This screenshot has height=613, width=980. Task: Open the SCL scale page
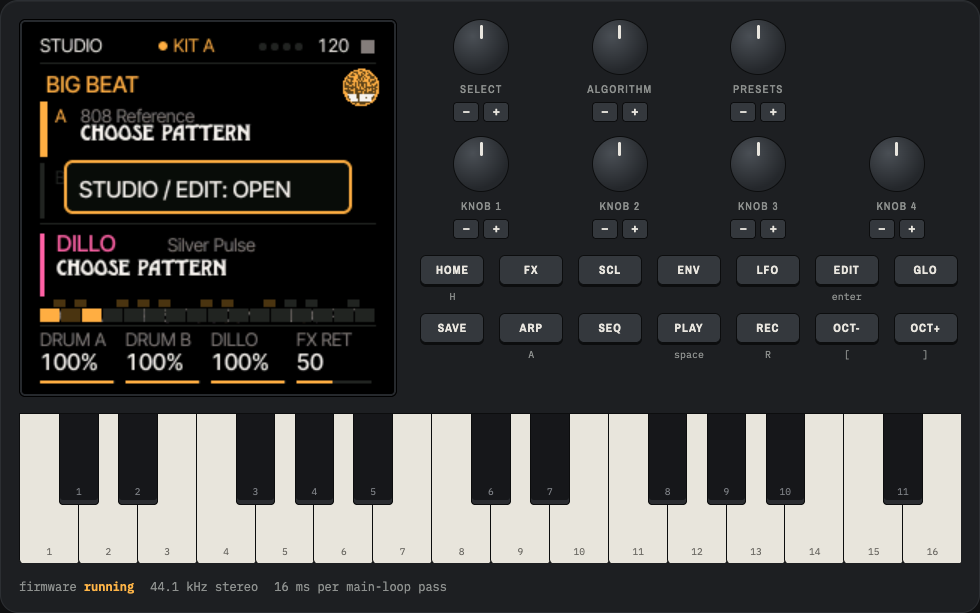pos(609,270)
